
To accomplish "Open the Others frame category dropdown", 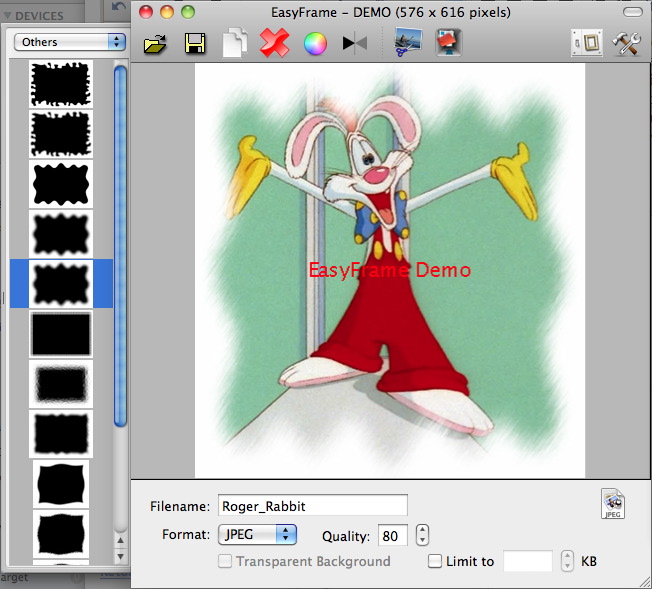I will pyautogui.click(x=70, y=42).
